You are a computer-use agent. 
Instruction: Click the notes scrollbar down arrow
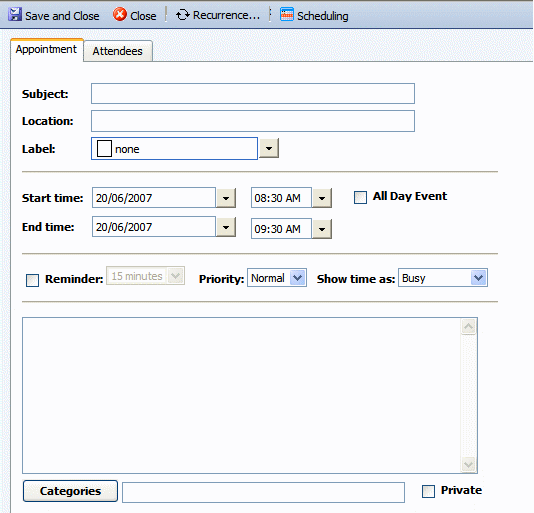pos(469,465)
